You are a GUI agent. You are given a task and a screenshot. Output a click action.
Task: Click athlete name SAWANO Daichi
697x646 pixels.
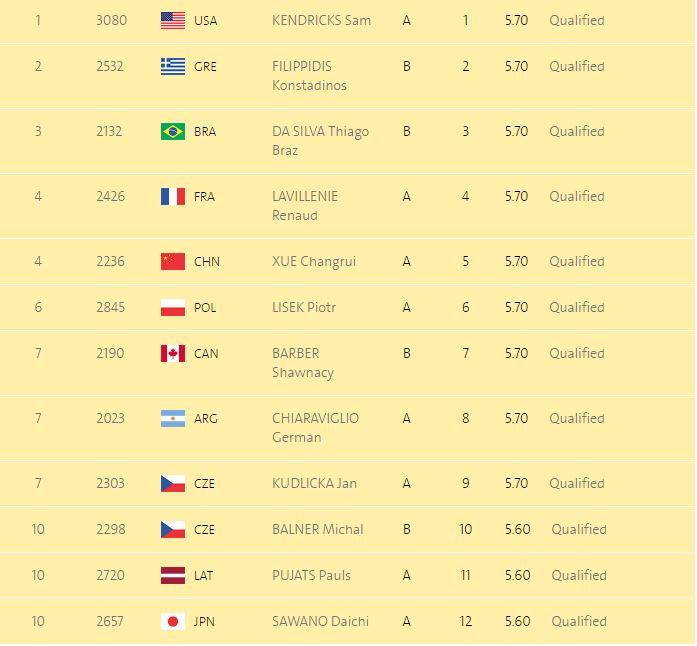point(320,621)
